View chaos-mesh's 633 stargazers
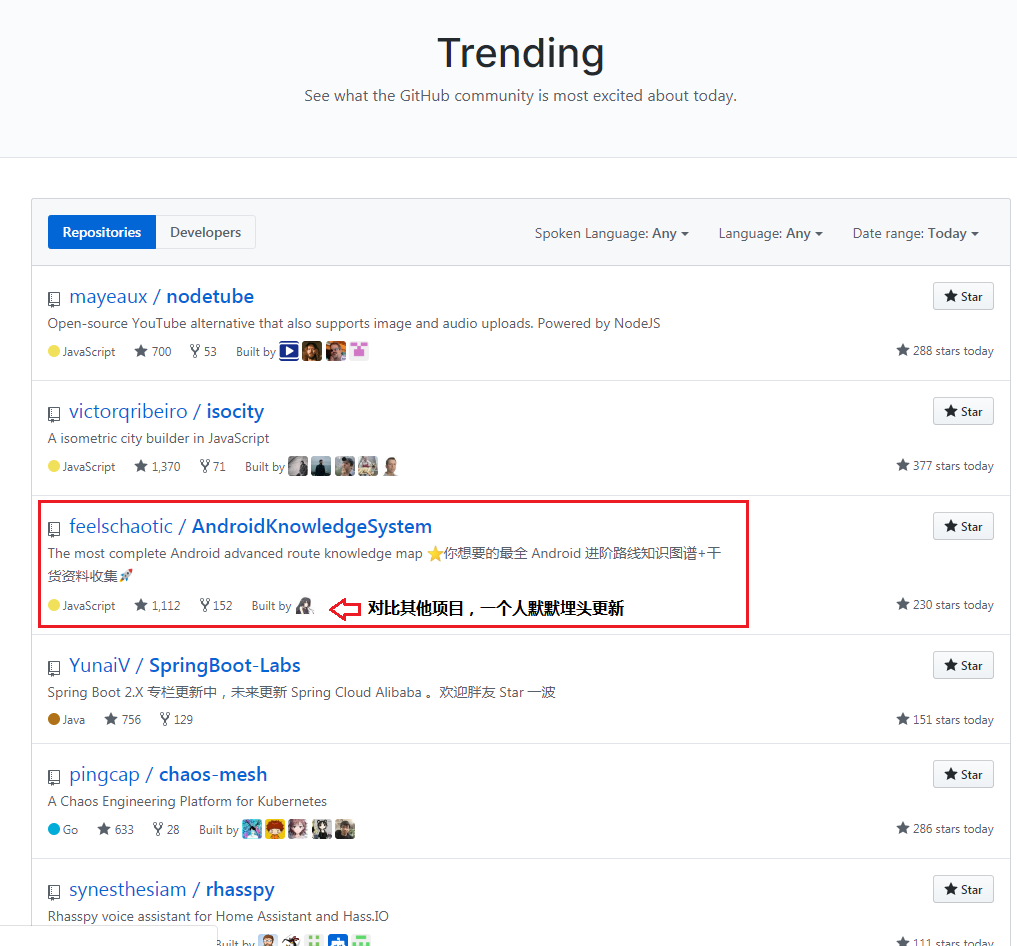 coord(115,829)
